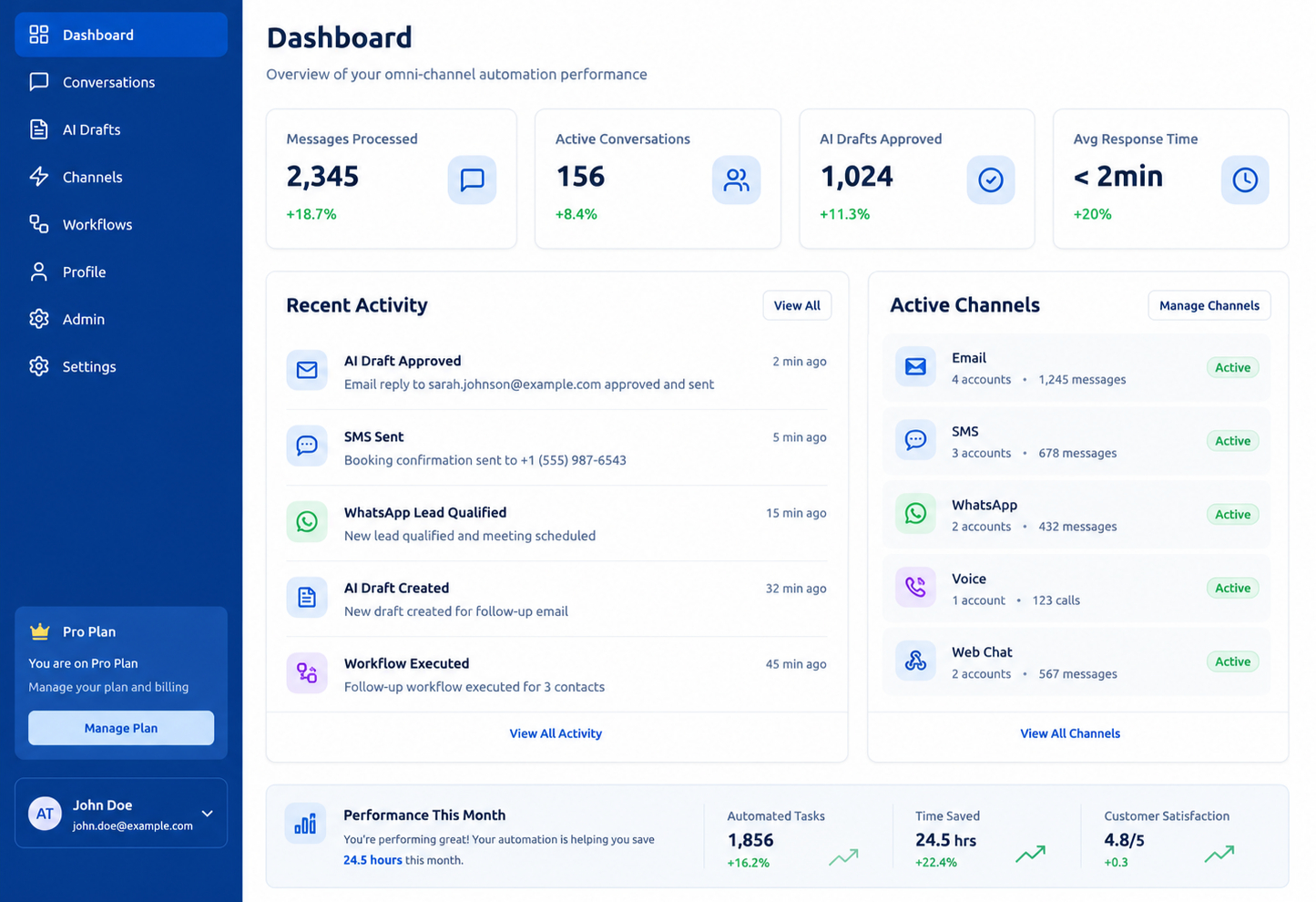Viewport: 1316px width, 902px height.
Task: Click the Web Chat channel icon
Action: pyautogui.click(x=915, y=661)
